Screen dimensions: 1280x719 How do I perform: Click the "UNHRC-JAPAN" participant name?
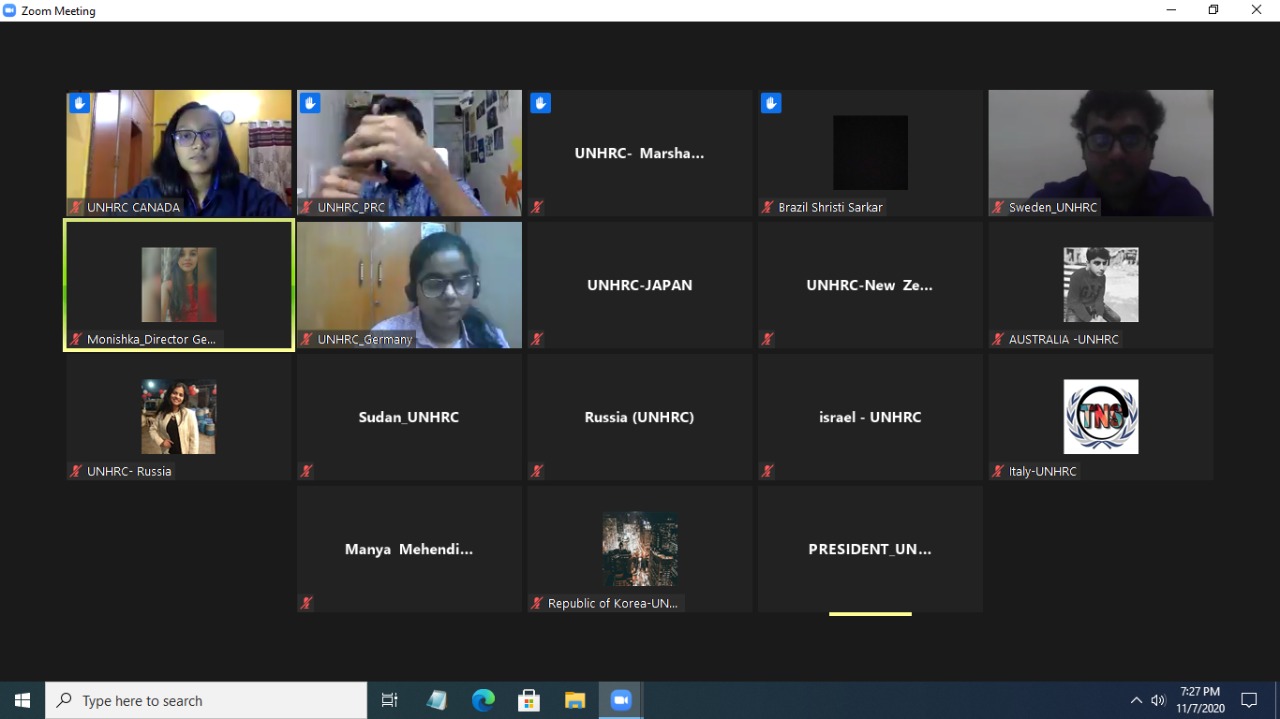tap(640, 285)
